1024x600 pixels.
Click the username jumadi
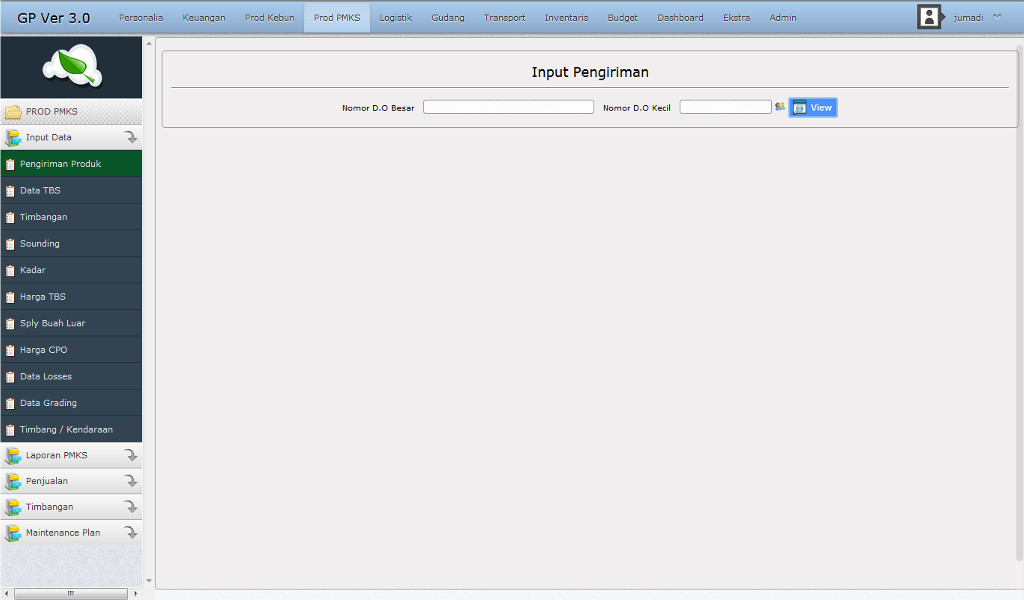coord(968,18)
